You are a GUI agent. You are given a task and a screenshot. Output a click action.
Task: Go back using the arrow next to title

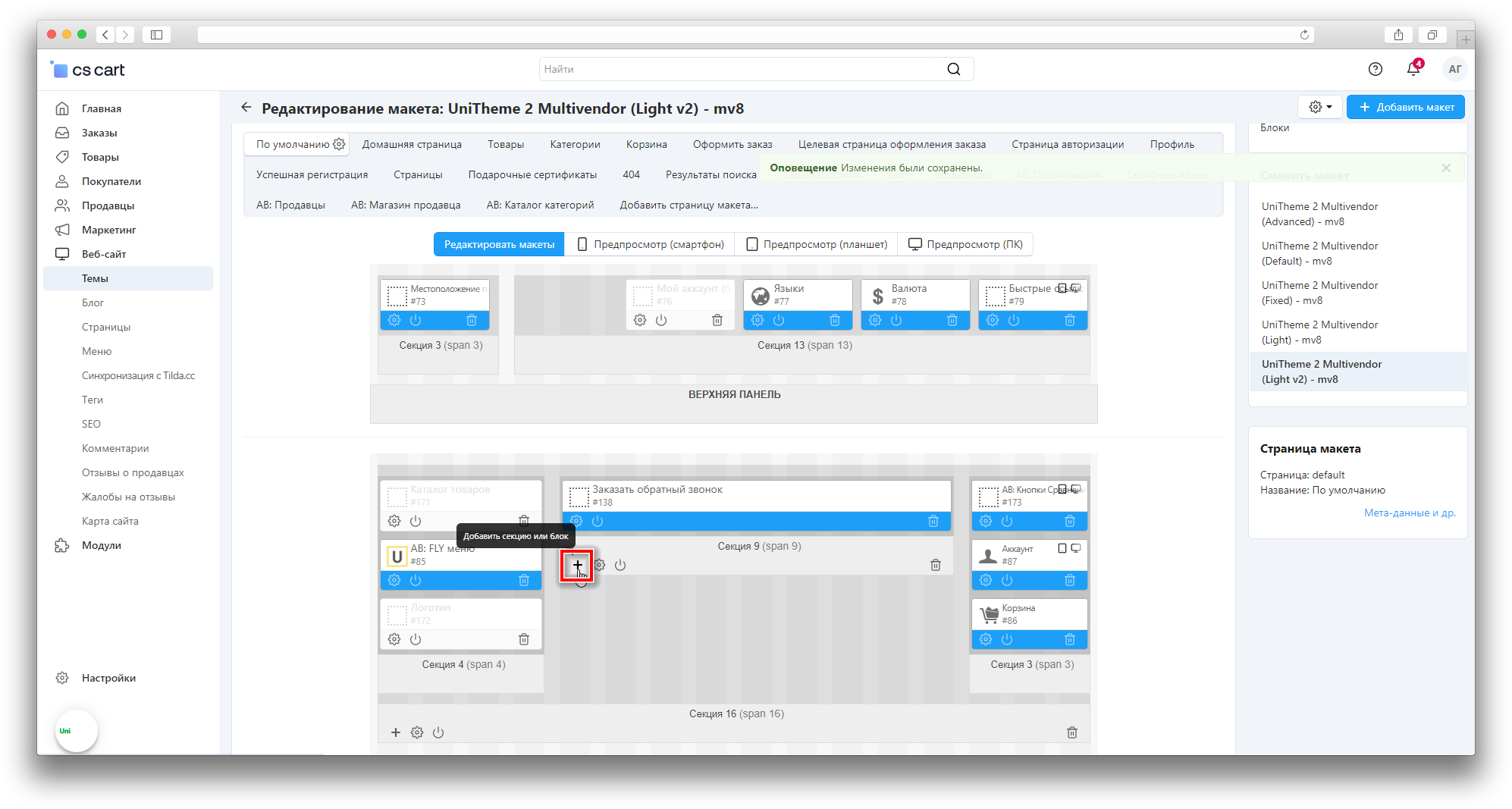pos(246,108)
